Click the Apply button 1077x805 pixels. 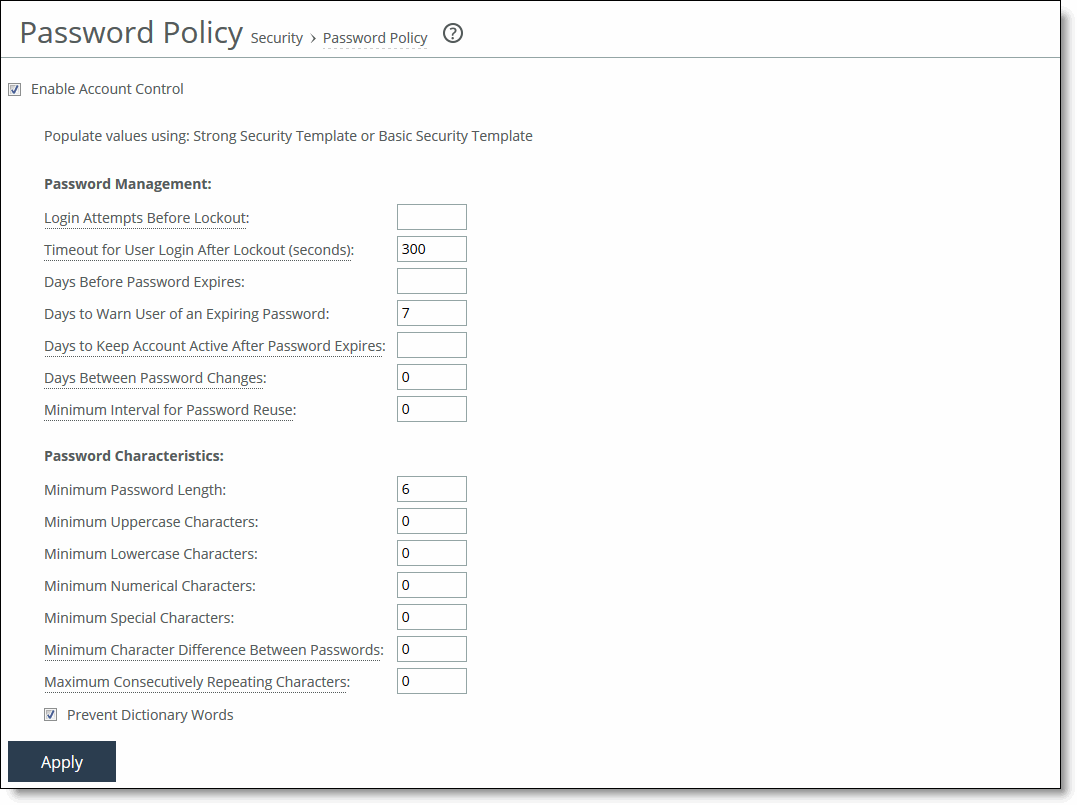[61, 761]
